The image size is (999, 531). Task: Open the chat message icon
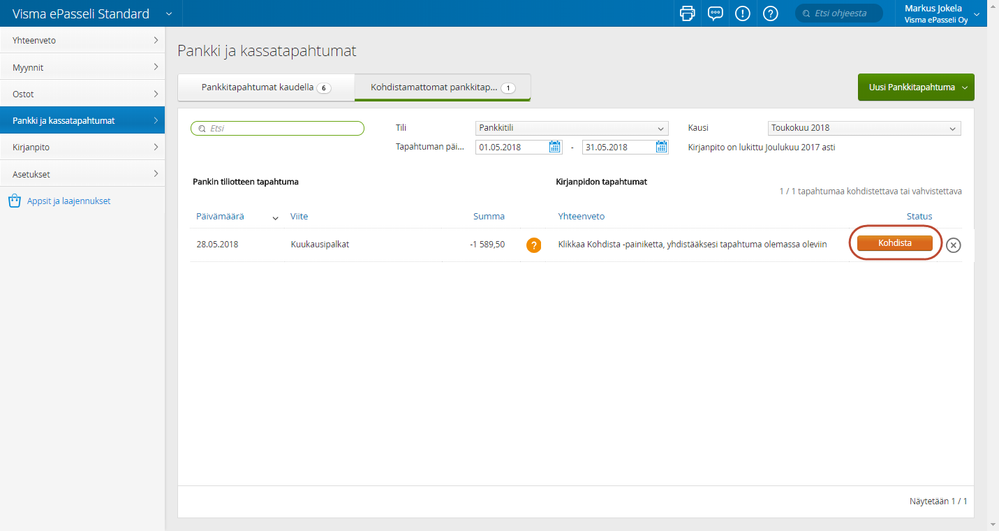tap(715, 13)
